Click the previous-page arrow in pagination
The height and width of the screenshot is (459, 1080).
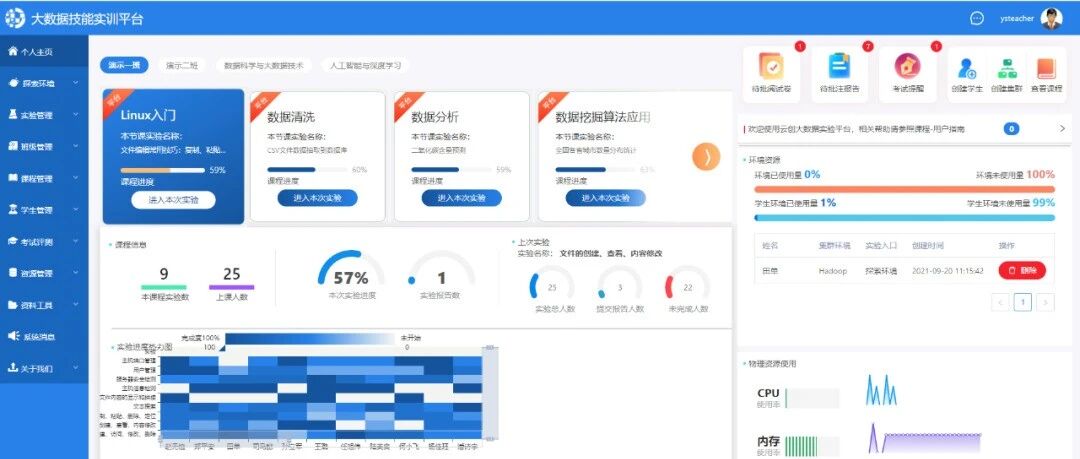[1001, 302]
